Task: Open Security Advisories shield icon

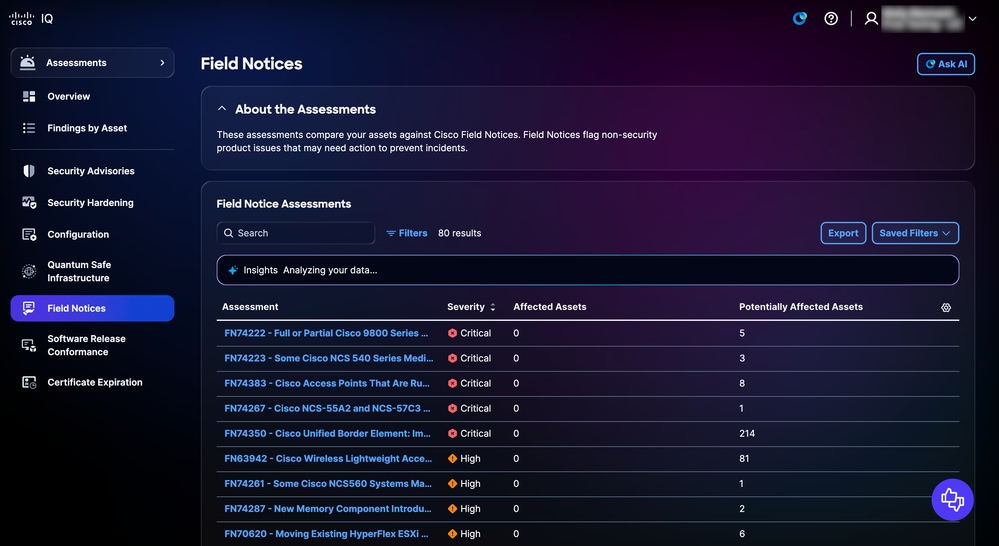Action: click(29, 171)
